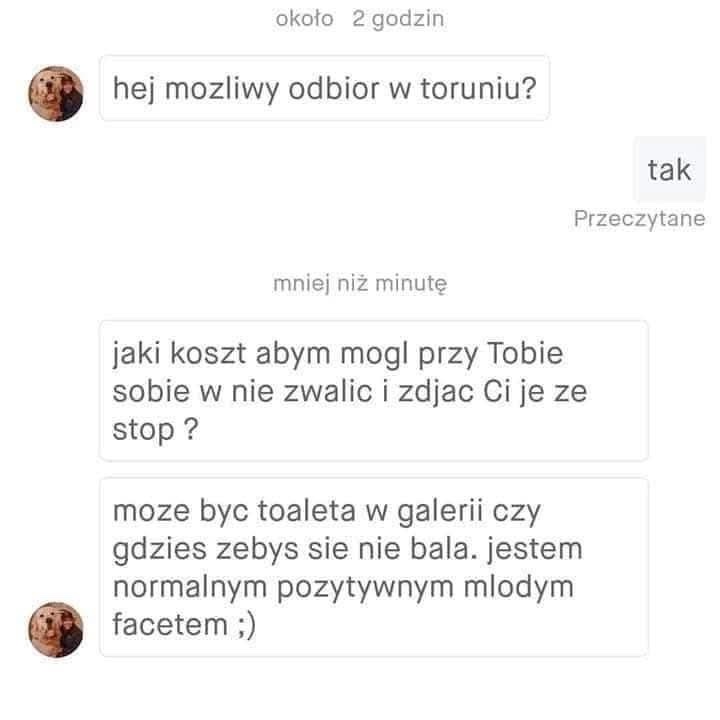Select the message starting with "jaki koszt"
The image size is (720, 720).
[374, 391]
